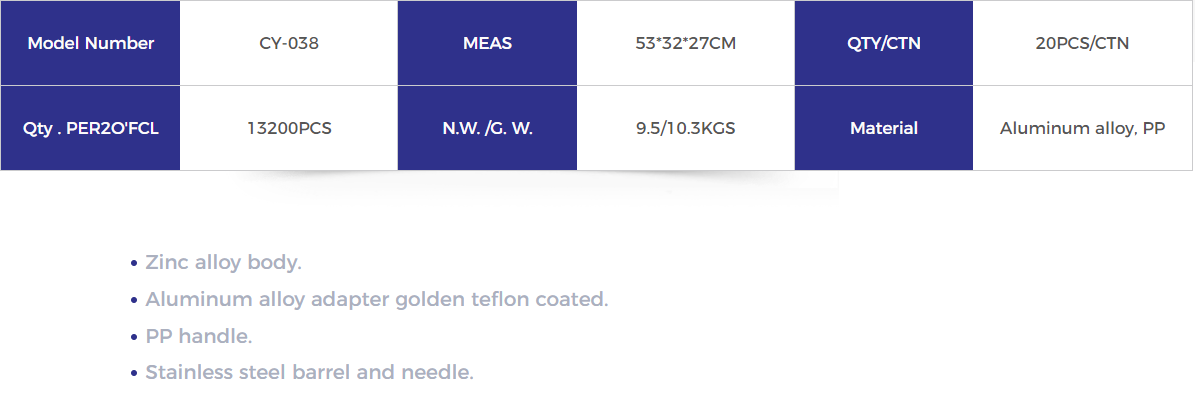Select the 13200PCS value cell

tap(289, 128)
